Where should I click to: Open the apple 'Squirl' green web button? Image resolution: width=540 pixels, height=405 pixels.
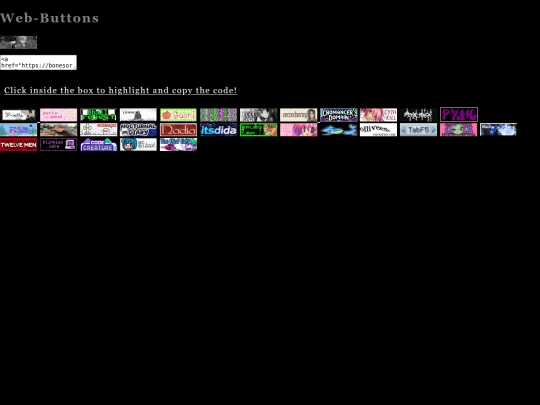click(178, 115)
